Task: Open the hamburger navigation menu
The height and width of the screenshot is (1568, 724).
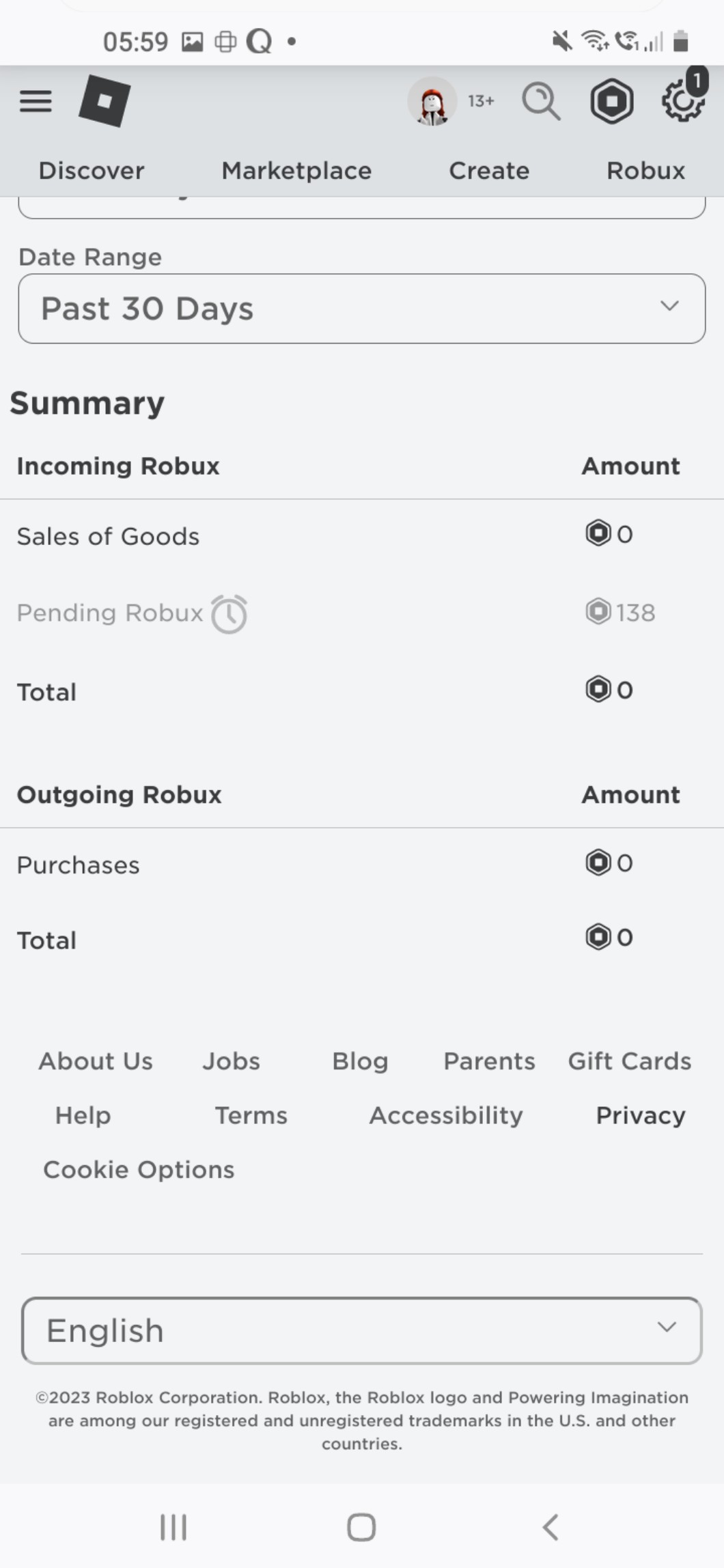Action: coord(36,101)
